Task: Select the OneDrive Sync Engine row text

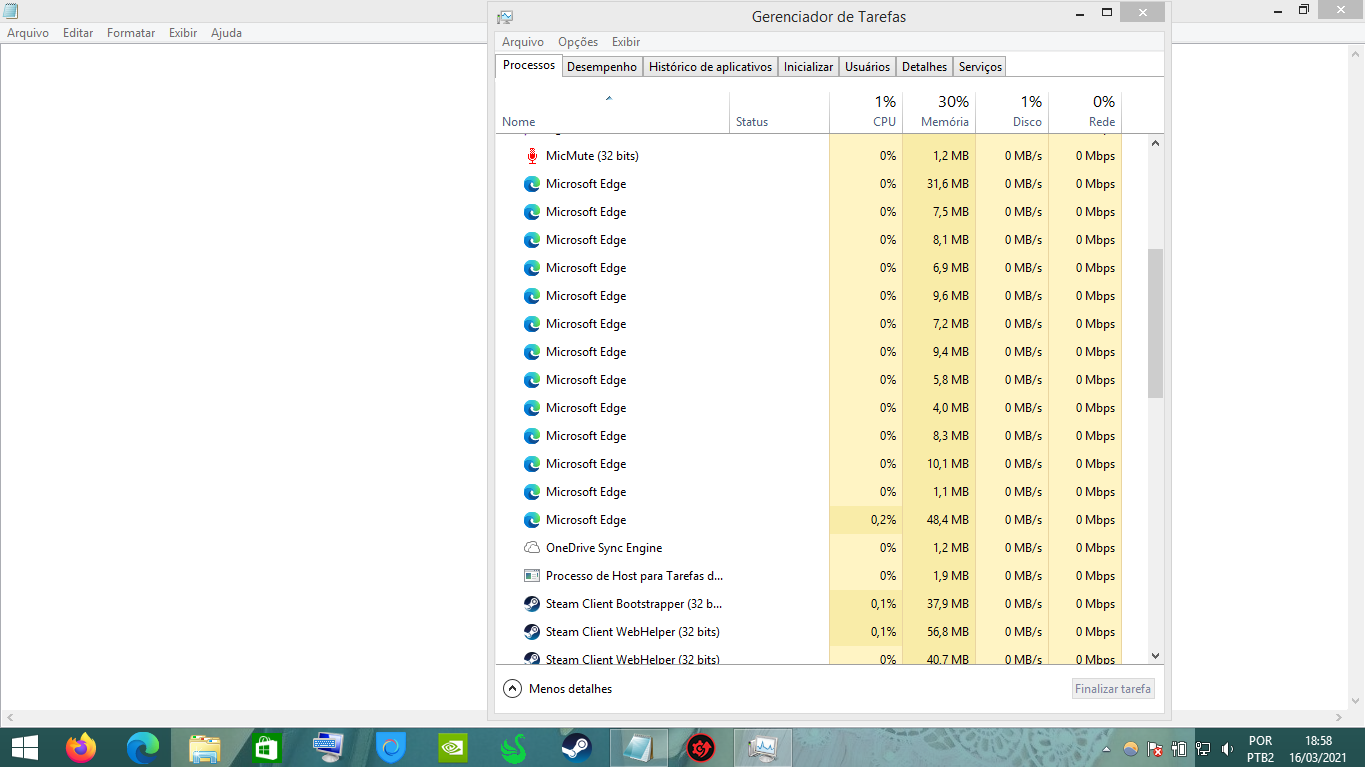Action: 604,548
